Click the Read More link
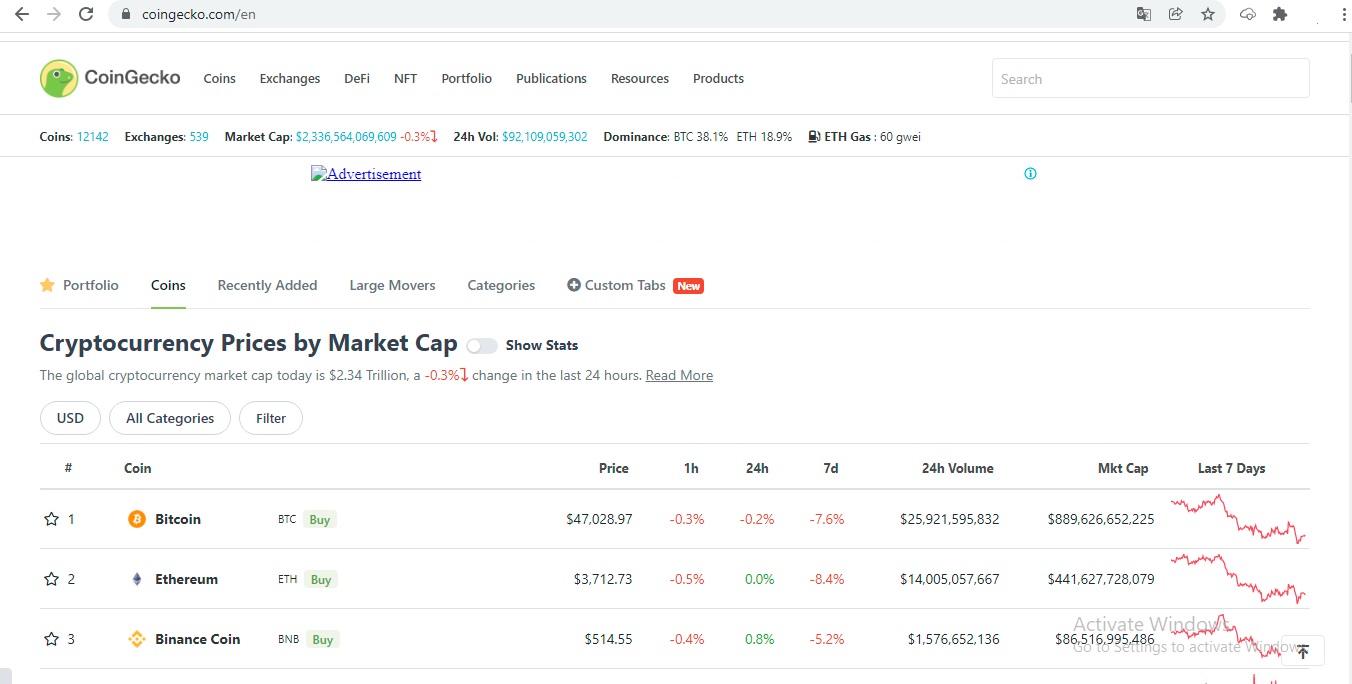 coord(679,376)
